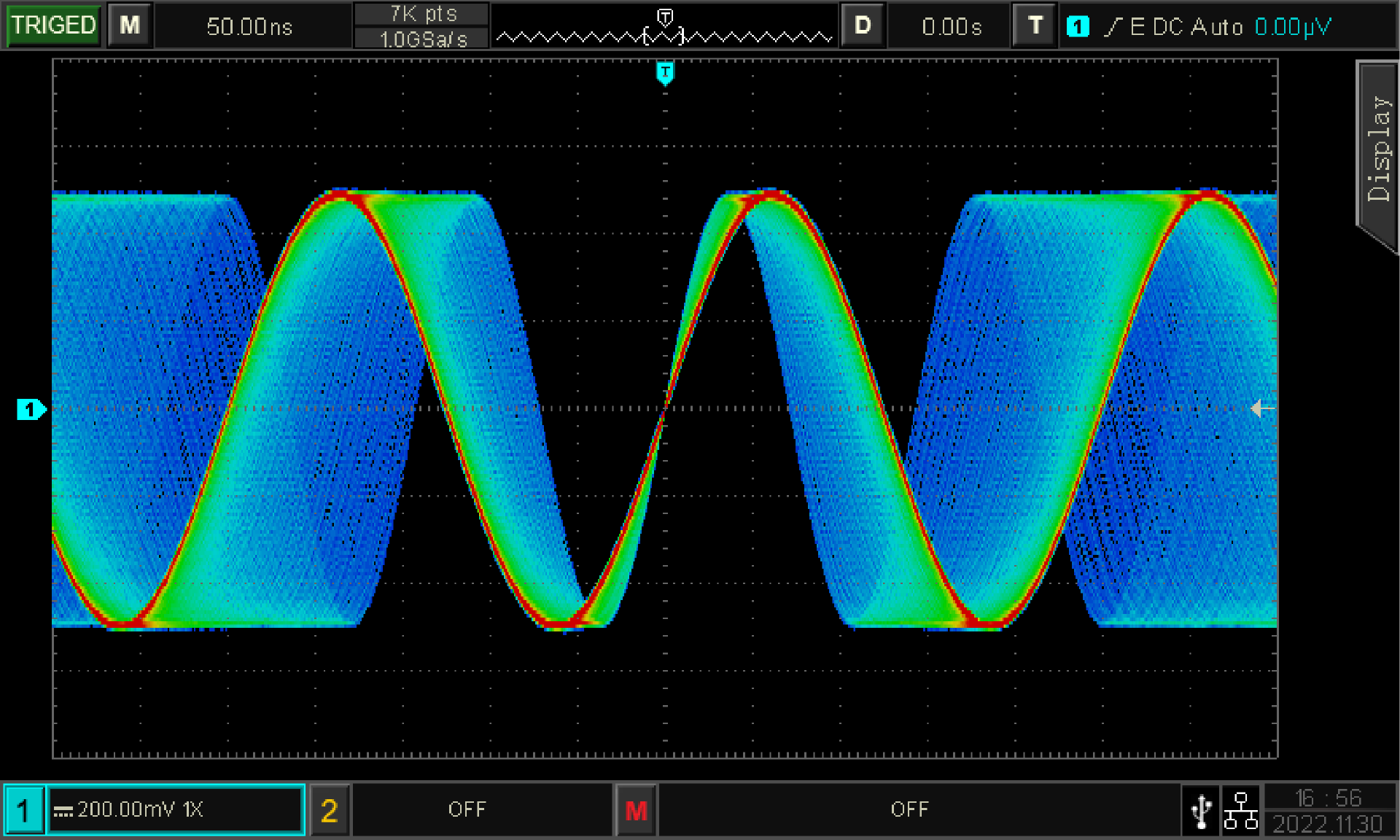The width and height of the screenshot is (1400, 840).
Task: Select the T trigger icon
Action: click(x=1035, y=26)
